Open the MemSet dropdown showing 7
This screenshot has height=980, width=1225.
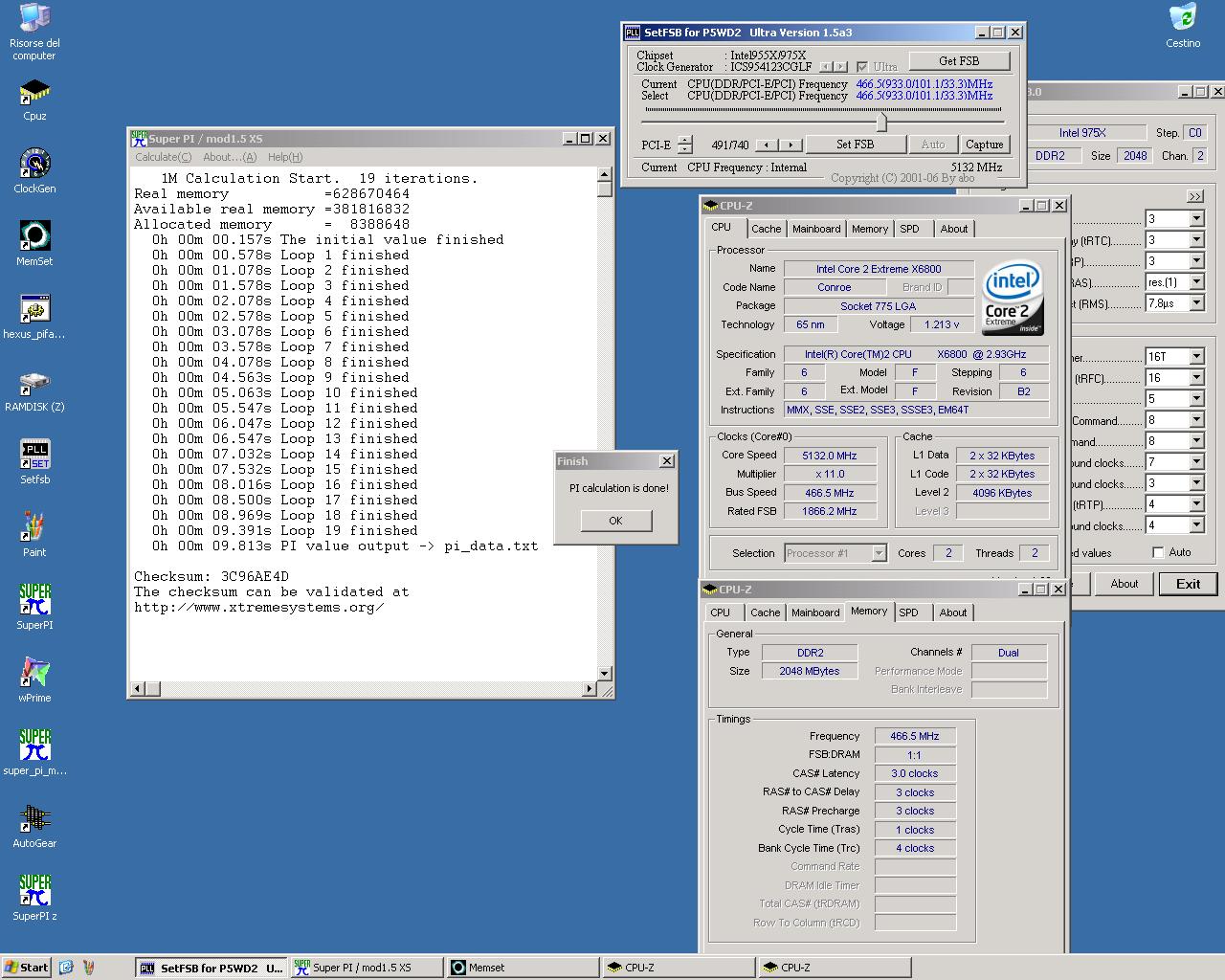pos(1196,461)
